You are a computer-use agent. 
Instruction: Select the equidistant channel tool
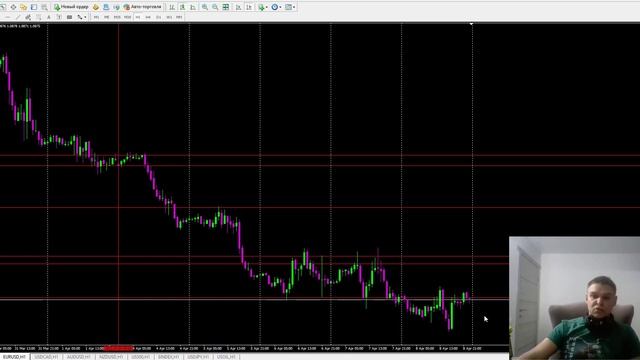click(28, 17)
